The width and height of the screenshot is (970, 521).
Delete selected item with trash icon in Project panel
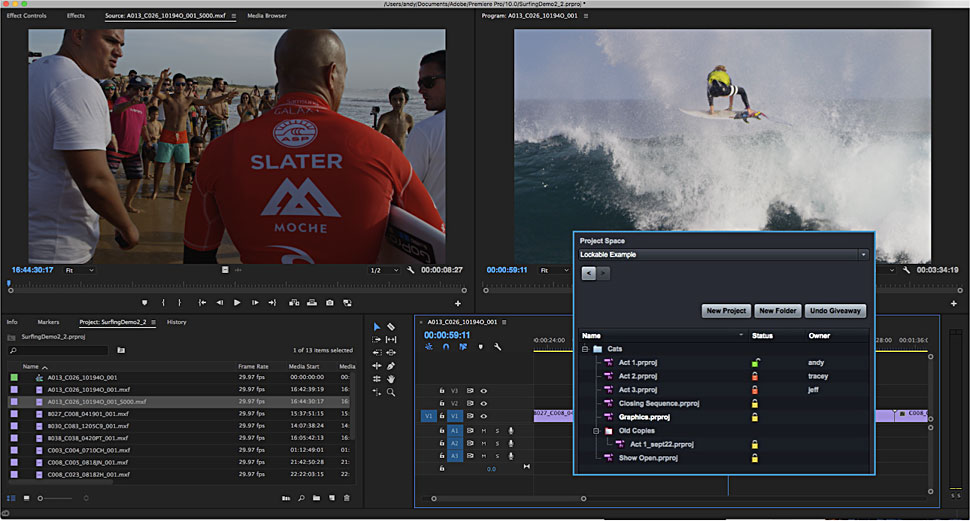pos(346,498)
